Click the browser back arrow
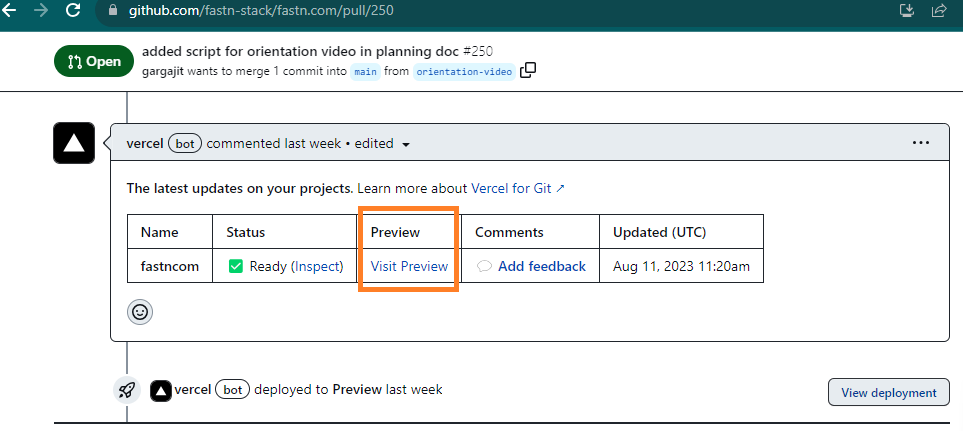This screenshot has width=963, height=431. [x=9, y=10]
